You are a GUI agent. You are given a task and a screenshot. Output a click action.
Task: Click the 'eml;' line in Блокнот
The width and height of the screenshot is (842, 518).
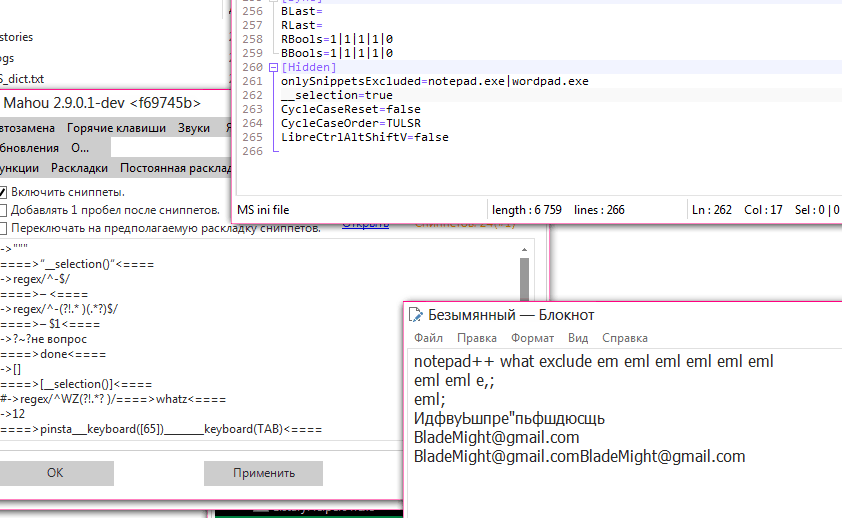(x=430, y=399)
